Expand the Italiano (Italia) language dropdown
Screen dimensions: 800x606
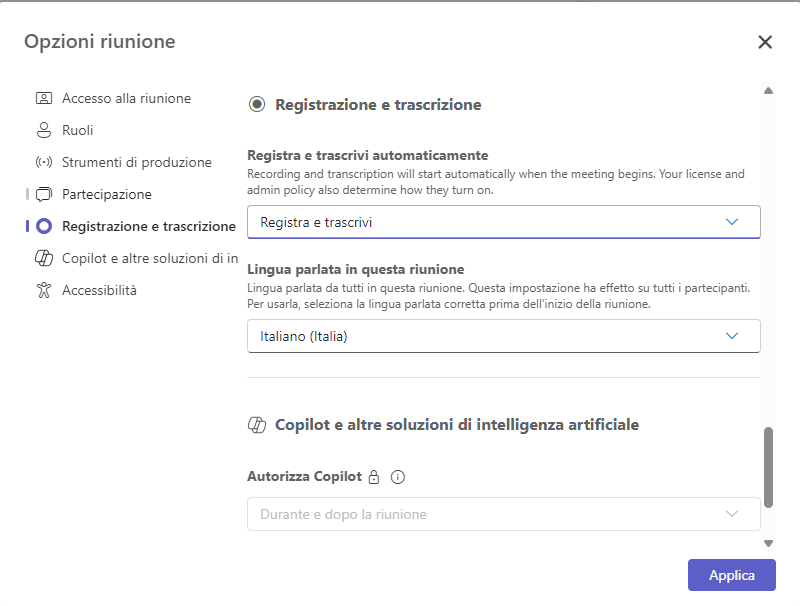pyautogui.click(x=504, y=336)
